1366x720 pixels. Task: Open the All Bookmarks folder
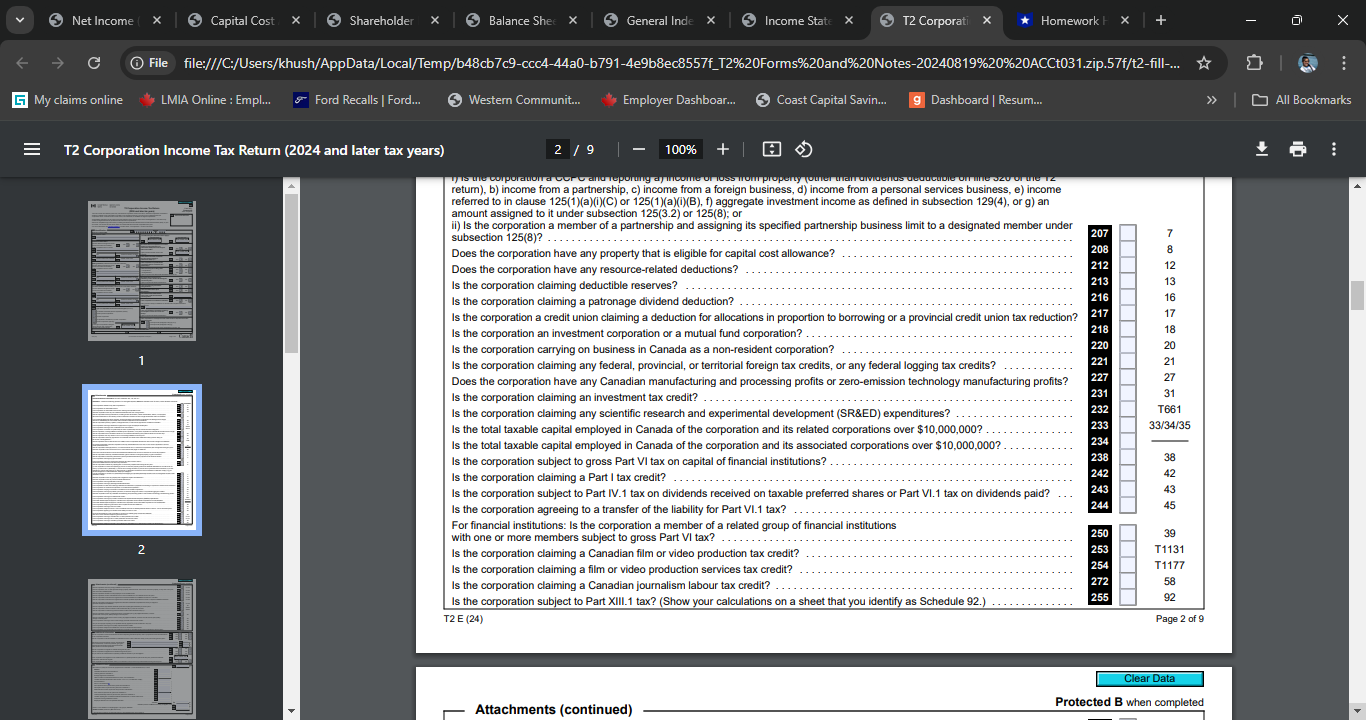point(1303,100)
